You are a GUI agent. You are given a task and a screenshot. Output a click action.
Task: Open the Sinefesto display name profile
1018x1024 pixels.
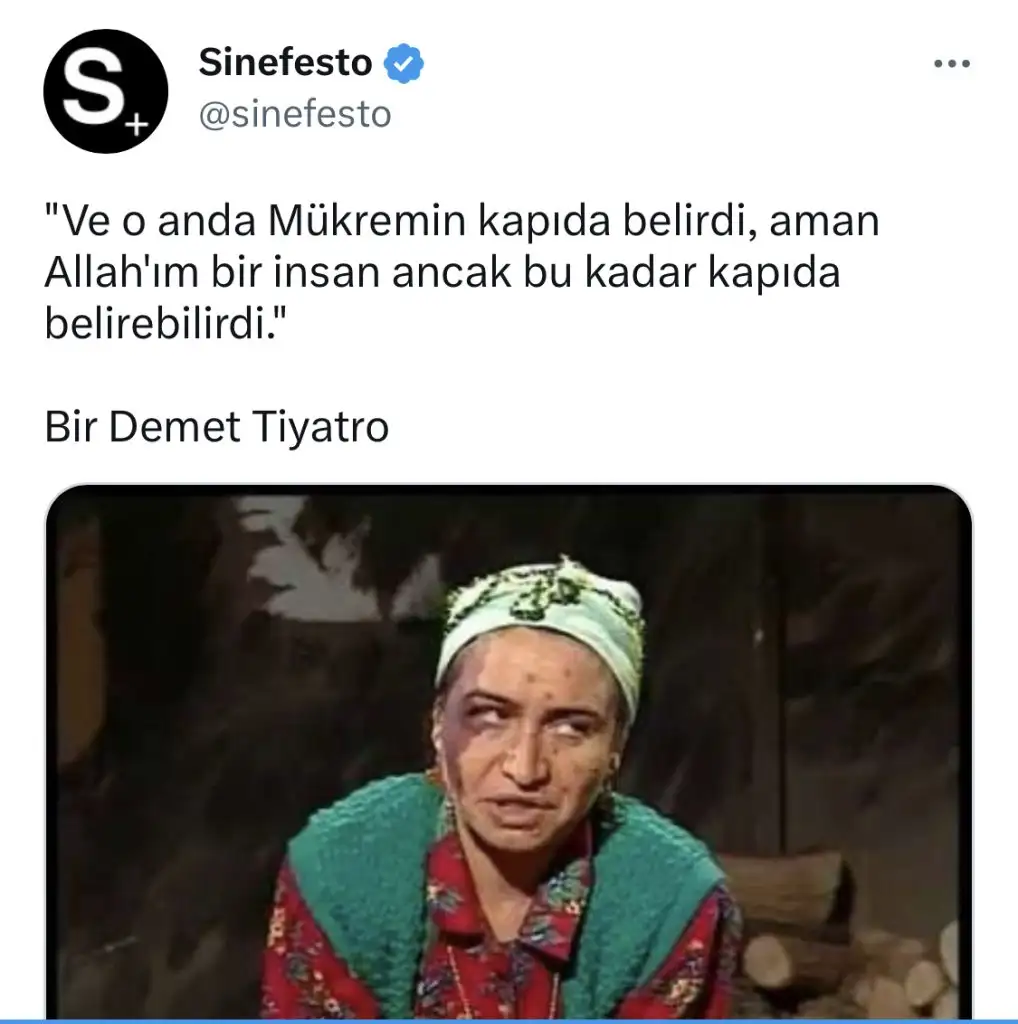pos(285,63)
